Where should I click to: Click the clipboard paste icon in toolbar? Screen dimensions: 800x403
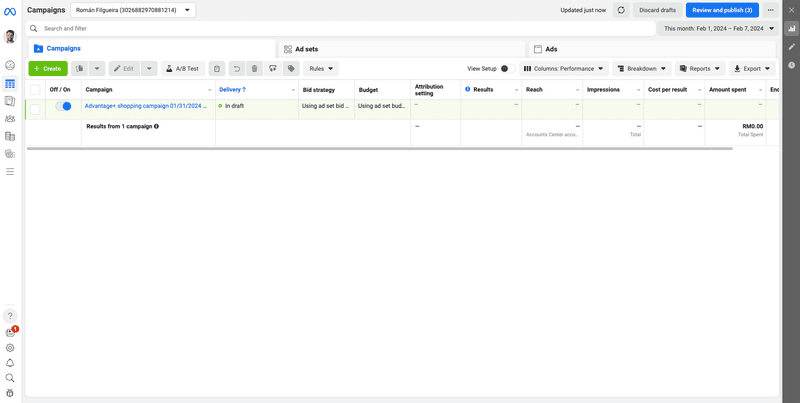point(217,68)
